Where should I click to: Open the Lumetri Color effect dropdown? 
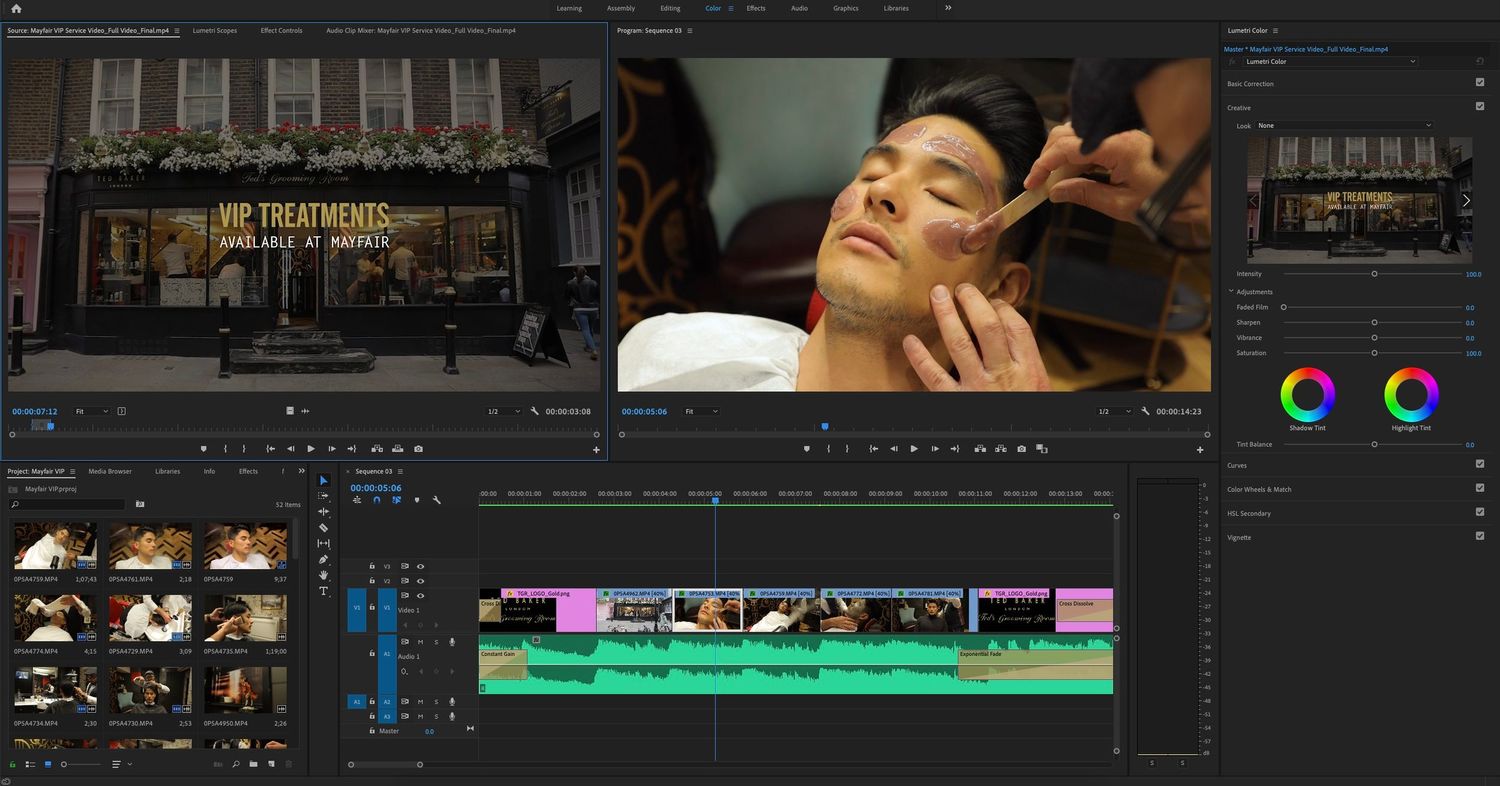click(x=1330, y=61)
